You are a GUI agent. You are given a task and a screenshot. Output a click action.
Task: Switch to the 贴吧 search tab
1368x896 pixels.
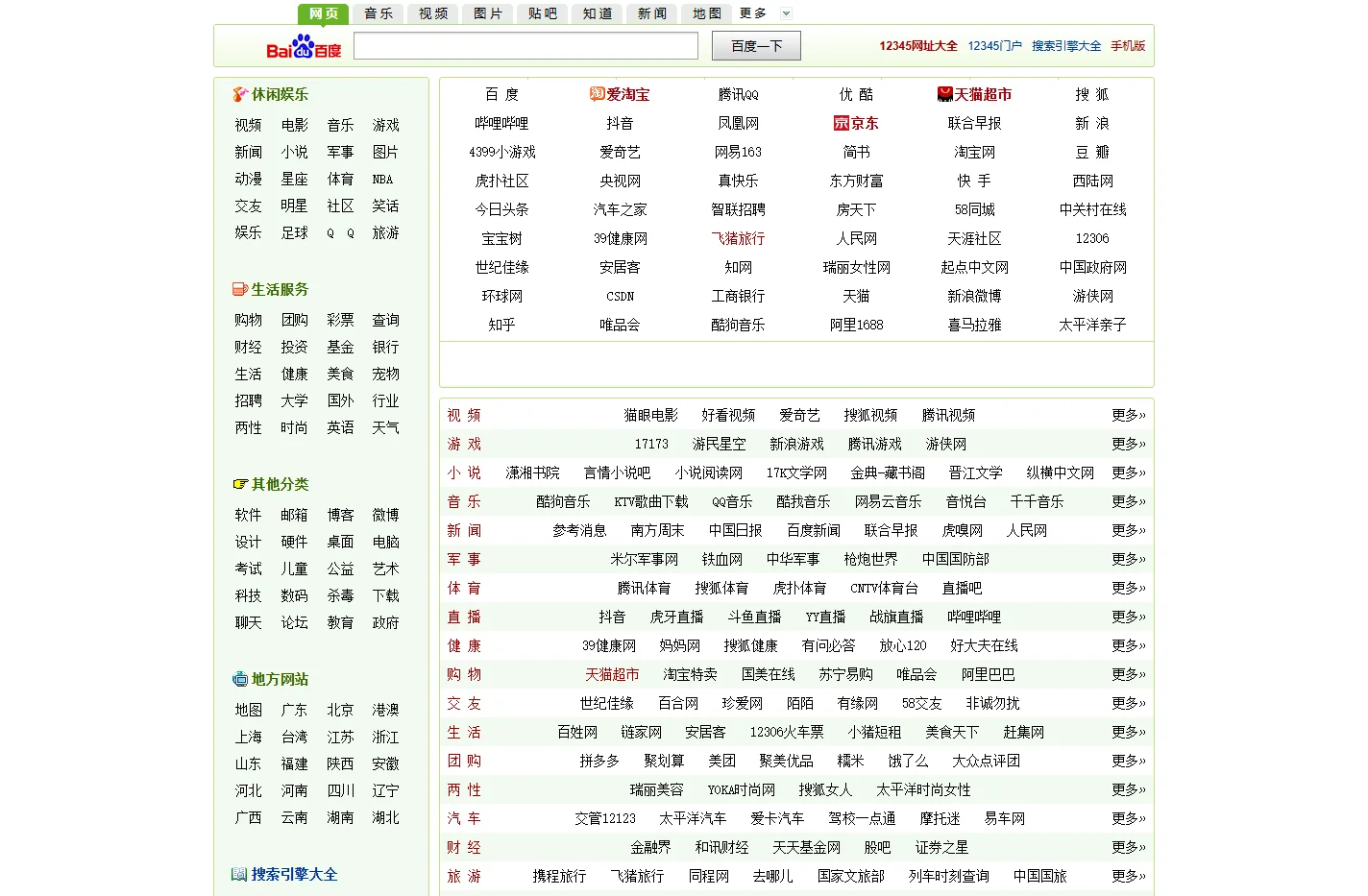[x=543, y=13]
